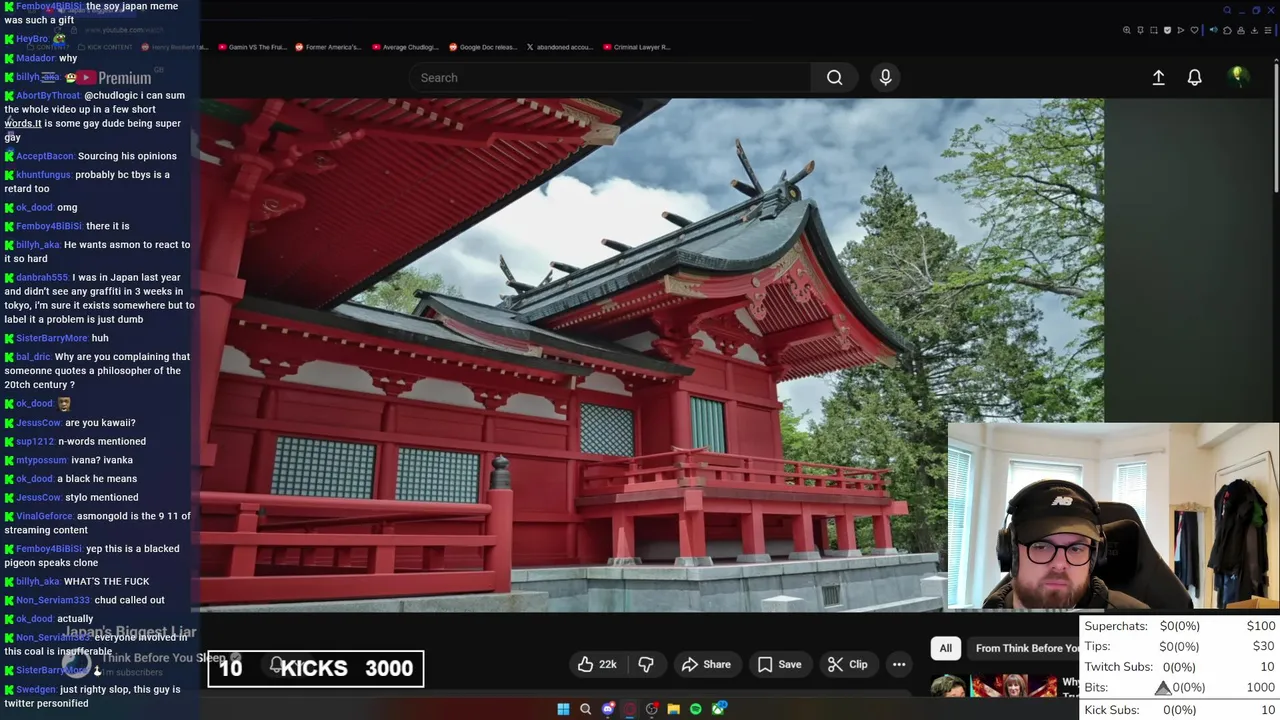Open Spotify from the taskbar

coord(696,709)
